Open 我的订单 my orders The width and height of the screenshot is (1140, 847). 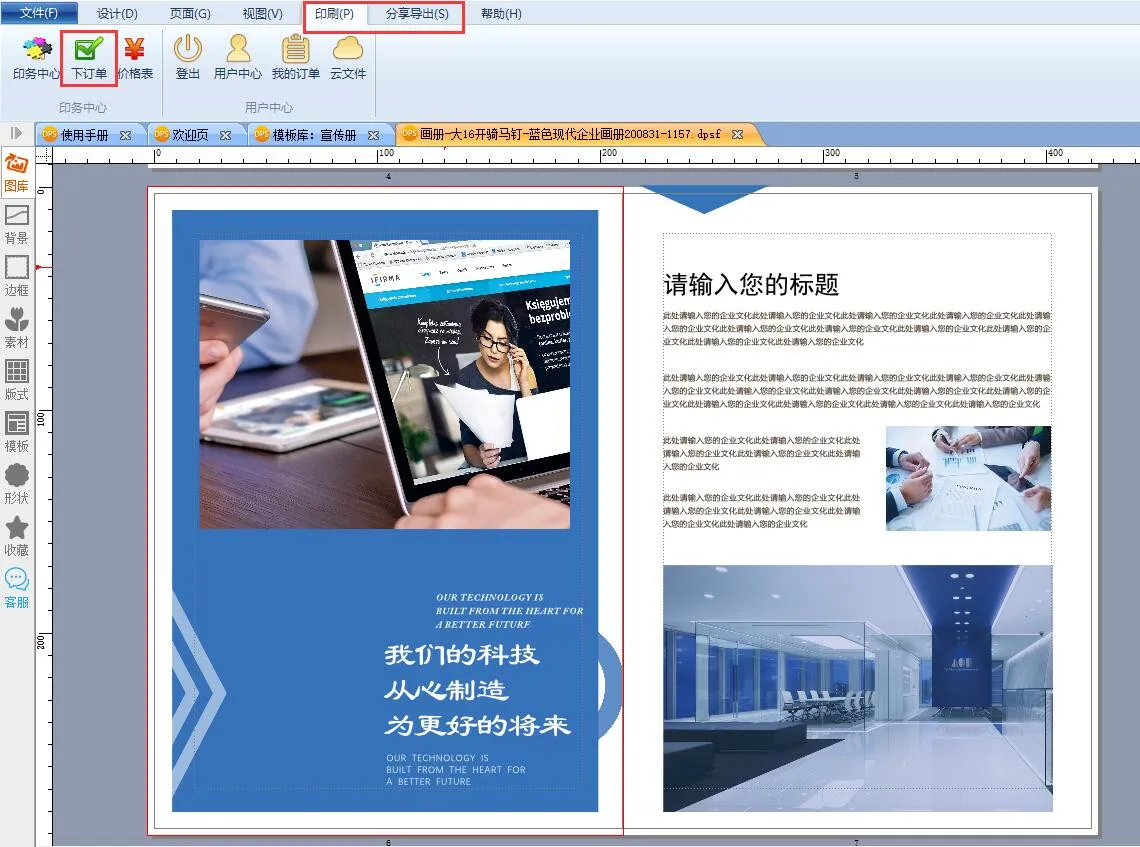(295, 58)
